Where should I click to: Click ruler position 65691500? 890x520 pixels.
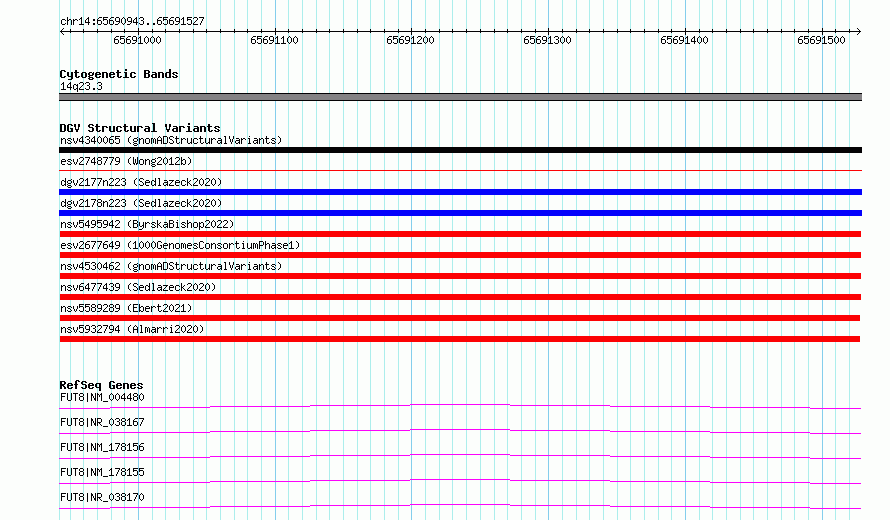tap(821, 40)
